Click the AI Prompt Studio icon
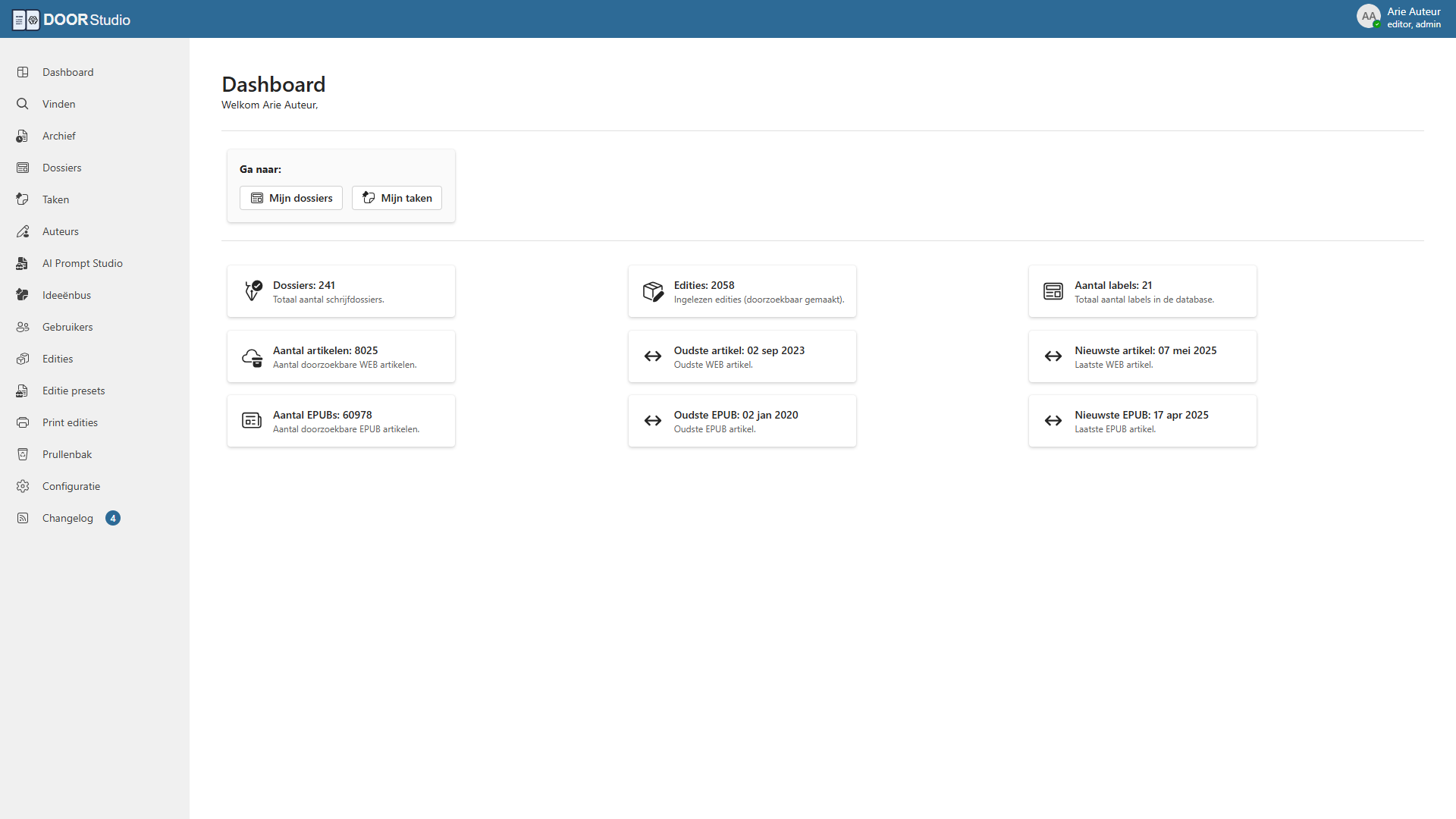 pos(22,262)
